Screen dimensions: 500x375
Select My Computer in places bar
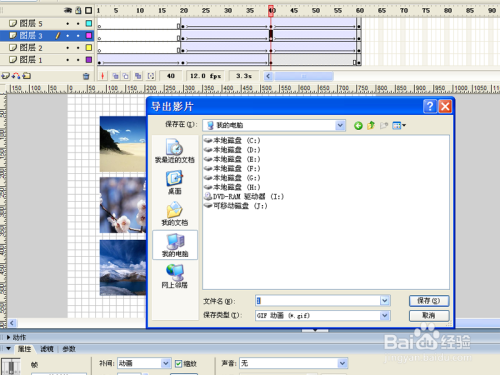point(175,245)
